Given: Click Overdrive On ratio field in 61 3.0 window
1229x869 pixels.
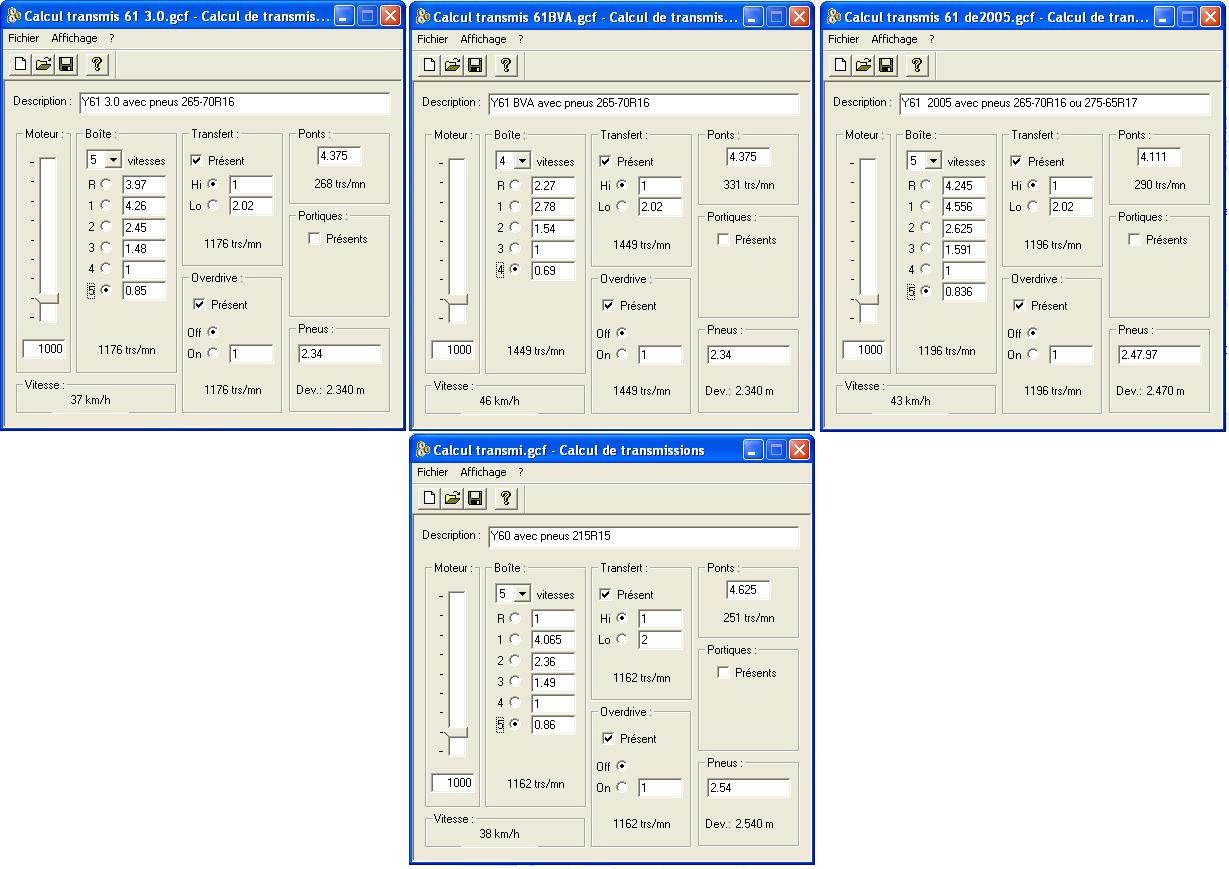Looking at the screenshot, I should [x=251, y=354].
